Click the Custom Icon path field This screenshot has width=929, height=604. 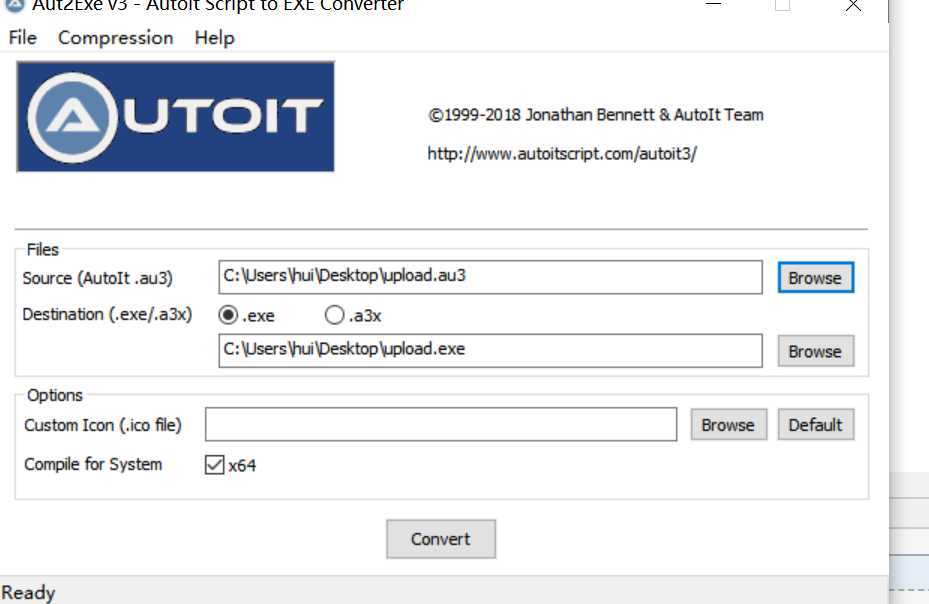(441, 424)
